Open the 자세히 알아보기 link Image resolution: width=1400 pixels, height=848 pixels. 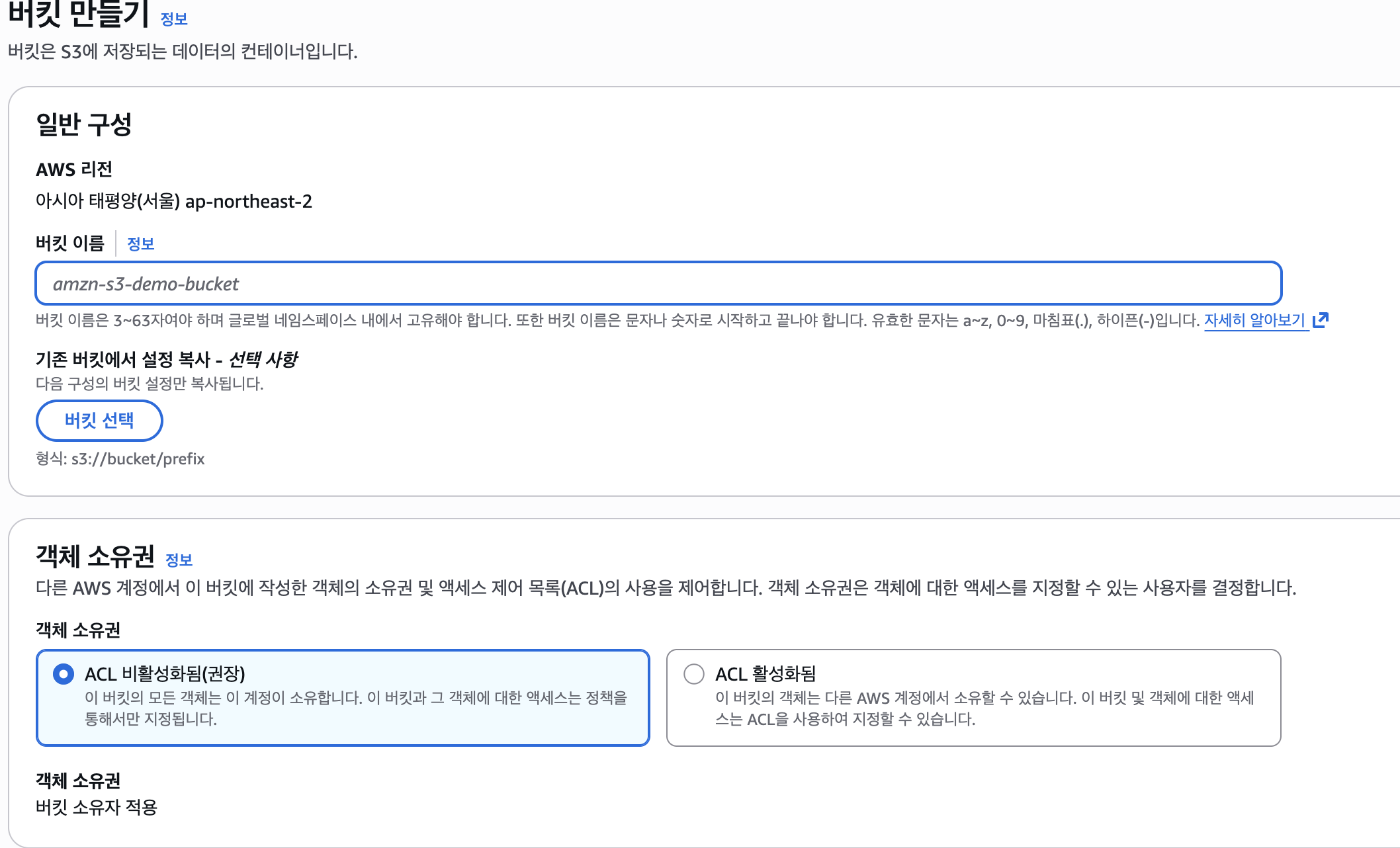pyautogui.click(x=1254, y=320)
